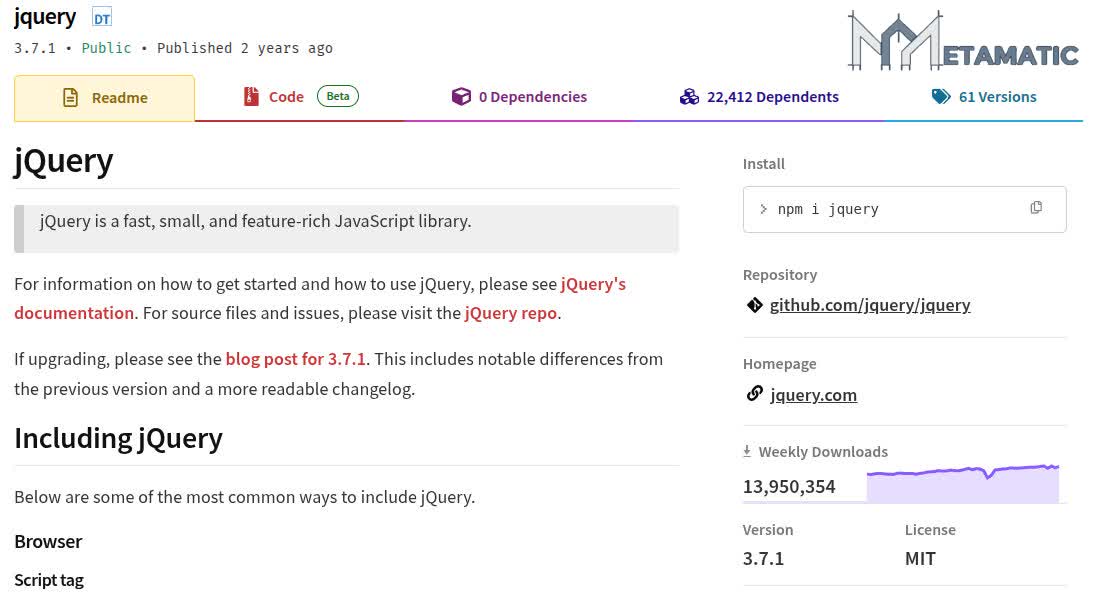Click the weekly downloads sparkline chart
Screen dimensions: 1093x598
(x=963, y=480)
